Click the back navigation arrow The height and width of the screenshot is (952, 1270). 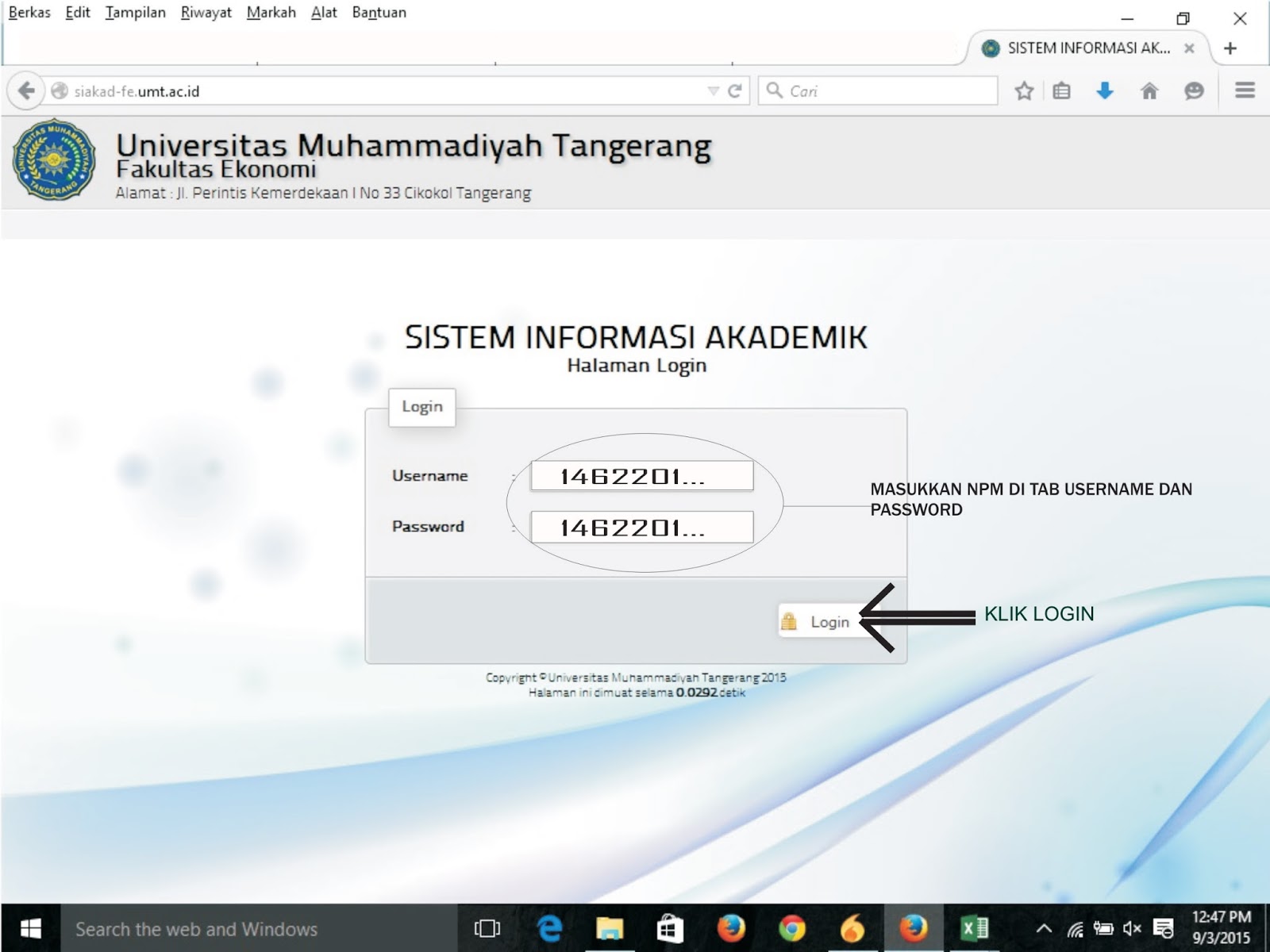point(26,90)
